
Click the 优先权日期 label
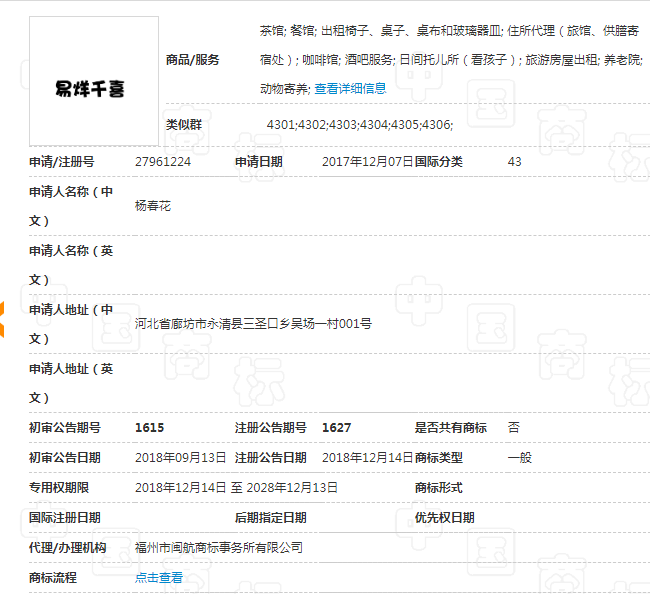[x=445, y=518]
